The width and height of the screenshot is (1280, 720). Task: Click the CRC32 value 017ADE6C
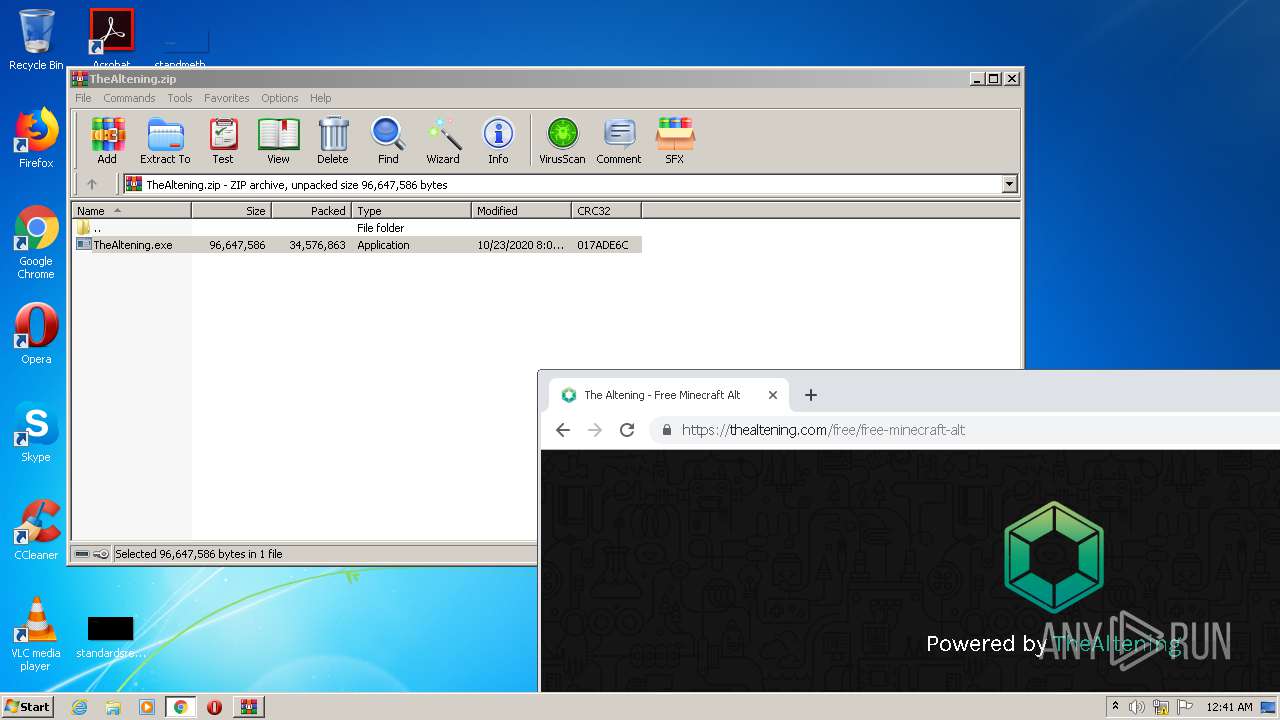(603, 245)
